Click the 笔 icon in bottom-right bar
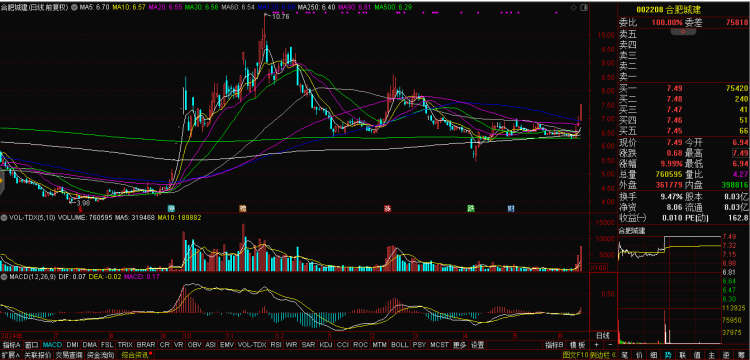Screen dimensions: 750x360 624,355
